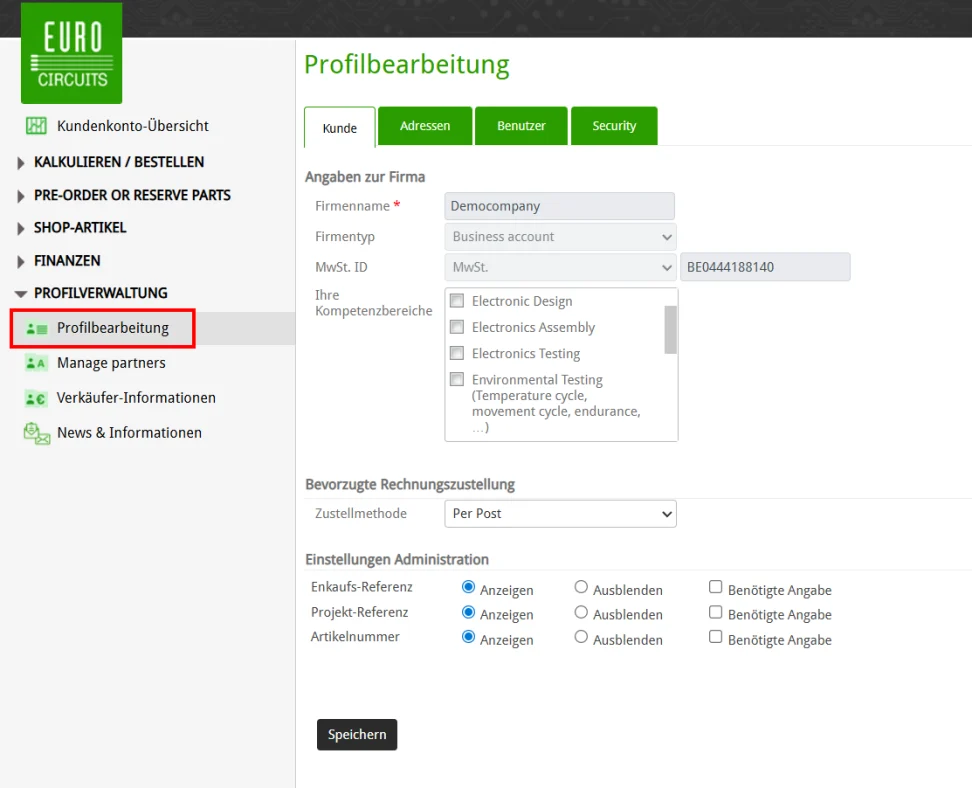Click the Firmenname input field
The image size is (972, 788).
point(559,206)
